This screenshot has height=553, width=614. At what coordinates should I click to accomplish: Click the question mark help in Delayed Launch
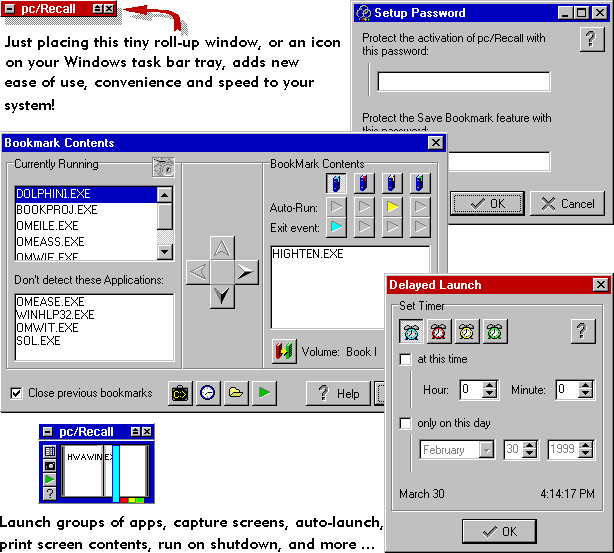click(583, 331)
